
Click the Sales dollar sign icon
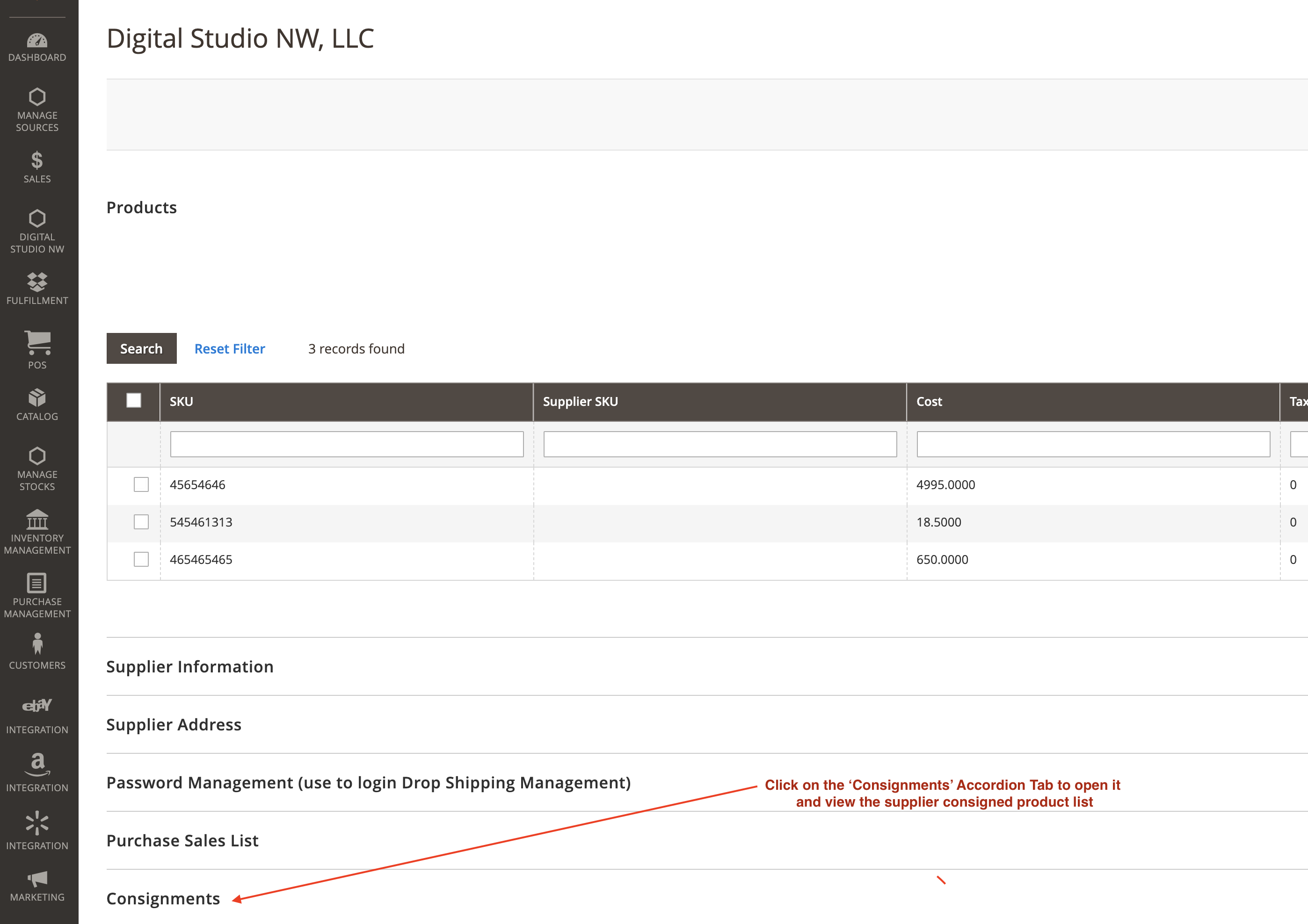(37, 161)
